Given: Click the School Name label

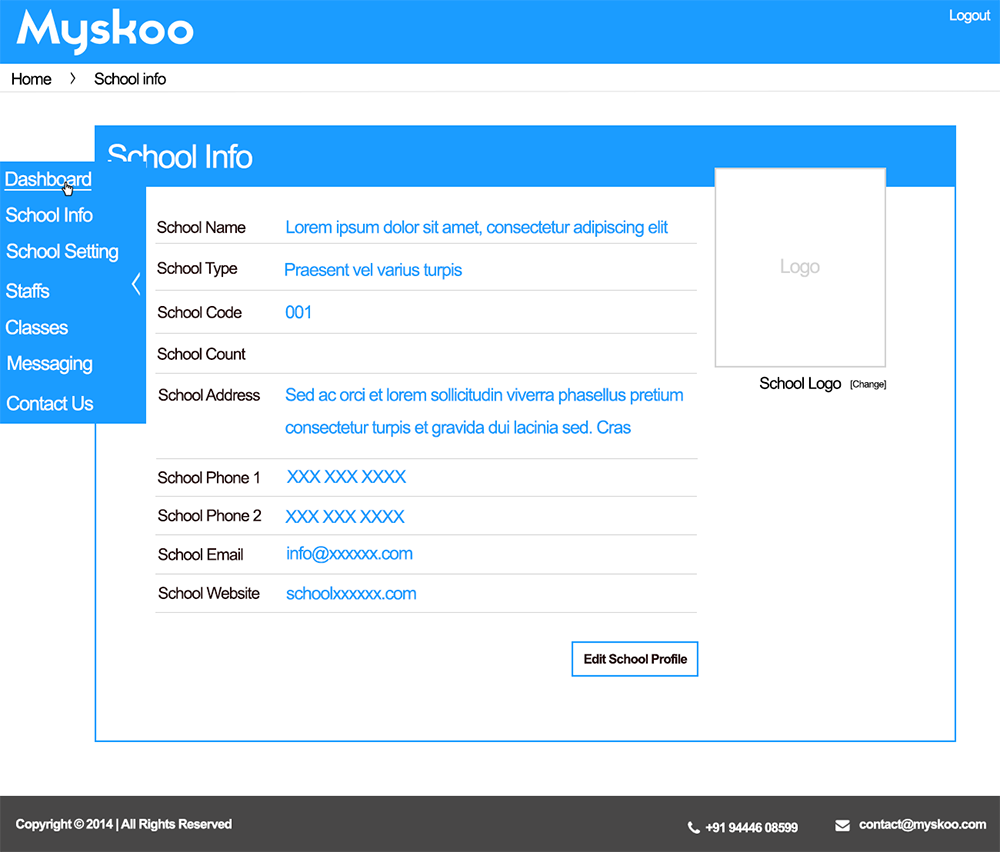Looking at the screenshot, I should point(201,228).
